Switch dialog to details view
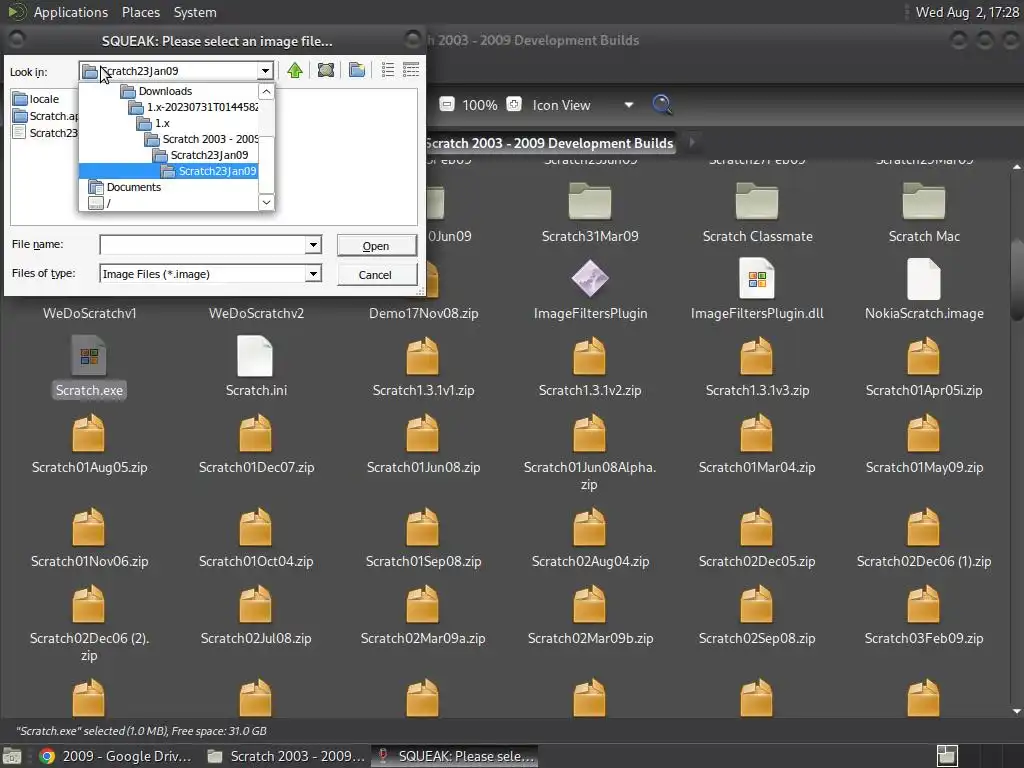 pyautogui.click(x=411, y=70)
